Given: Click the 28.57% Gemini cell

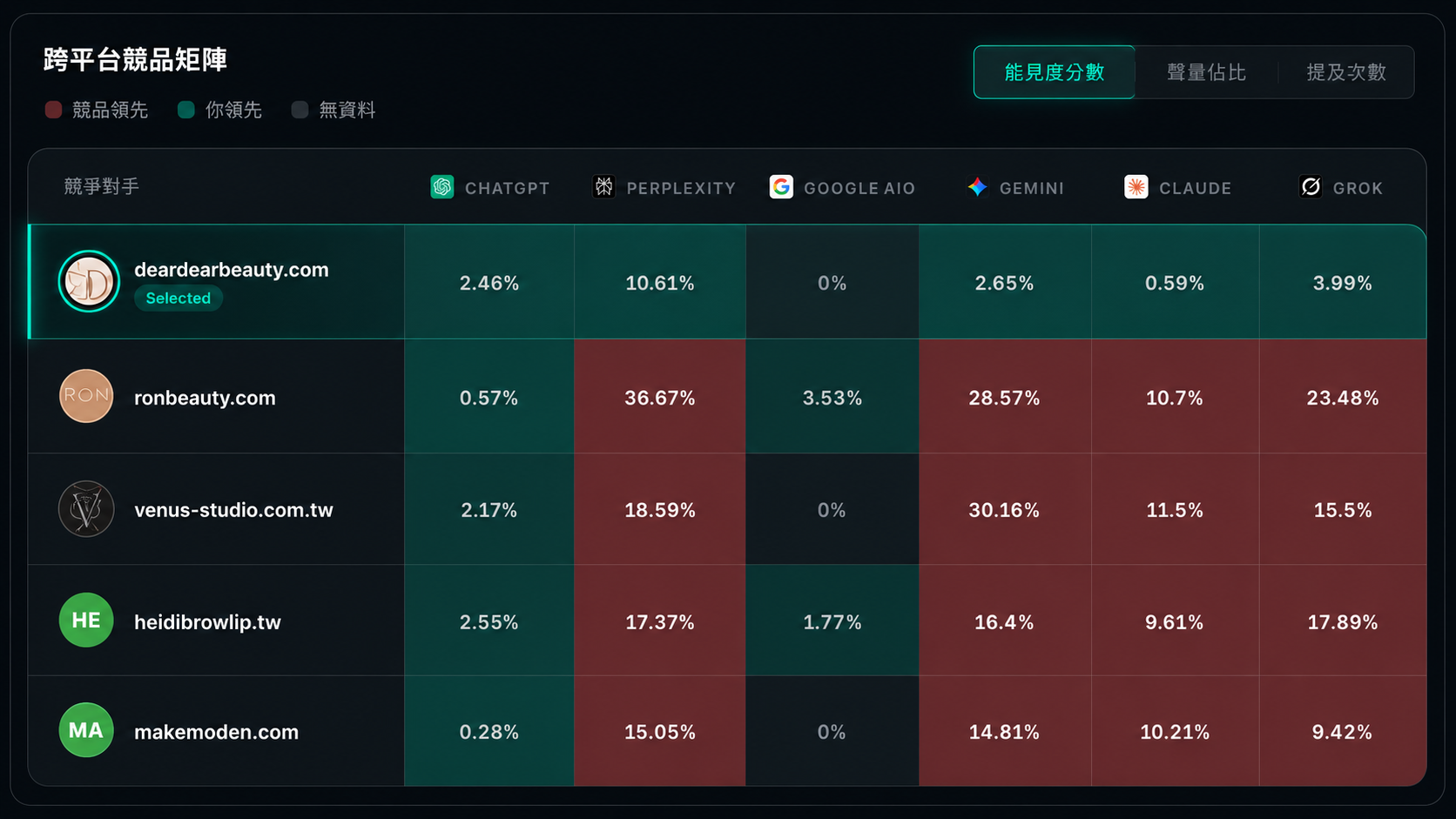Looking at the screenshot, I should click(1005, 397).
